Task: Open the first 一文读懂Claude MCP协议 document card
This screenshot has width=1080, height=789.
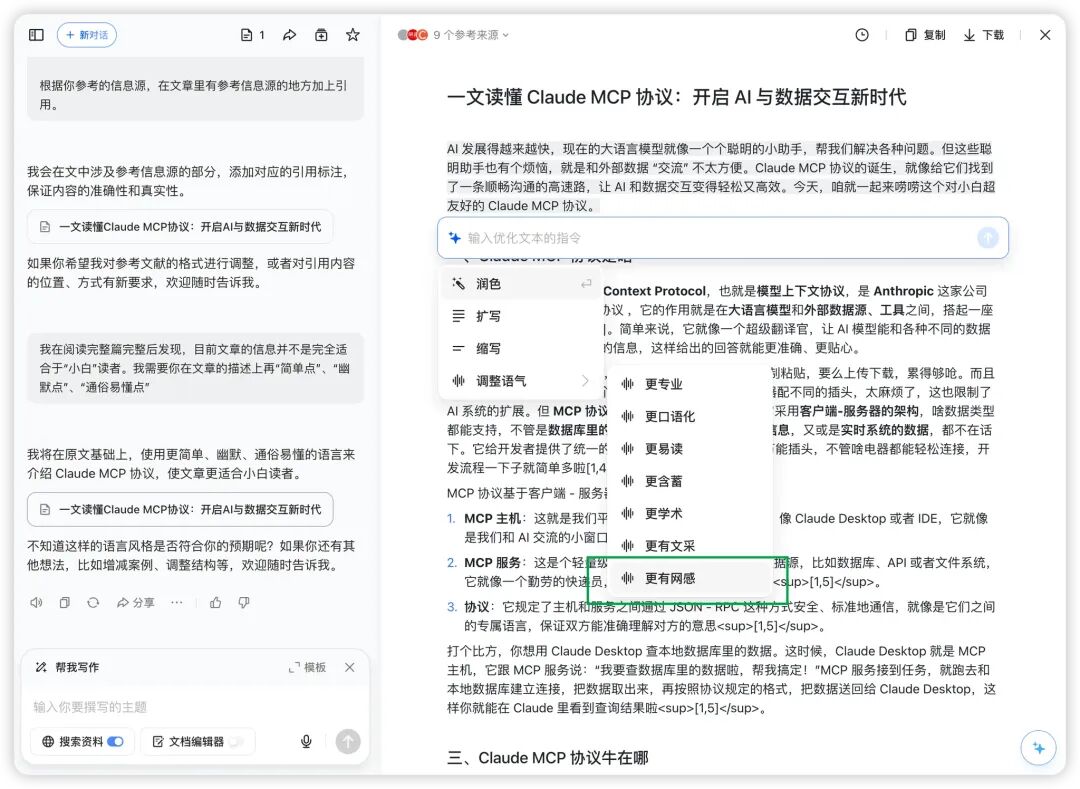Action: point(180,227)
